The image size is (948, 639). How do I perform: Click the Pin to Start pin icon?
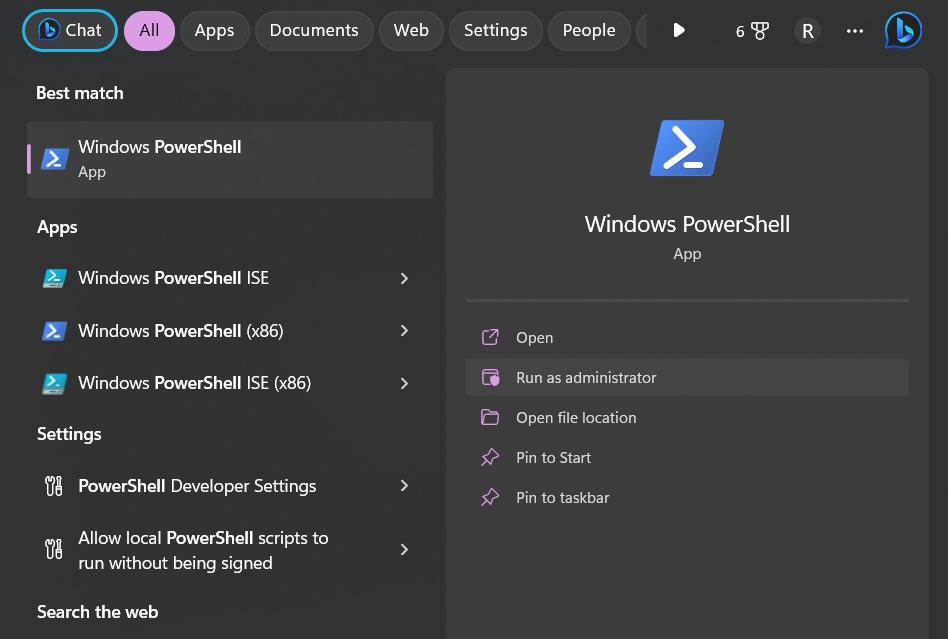click(x=490, y=458)
